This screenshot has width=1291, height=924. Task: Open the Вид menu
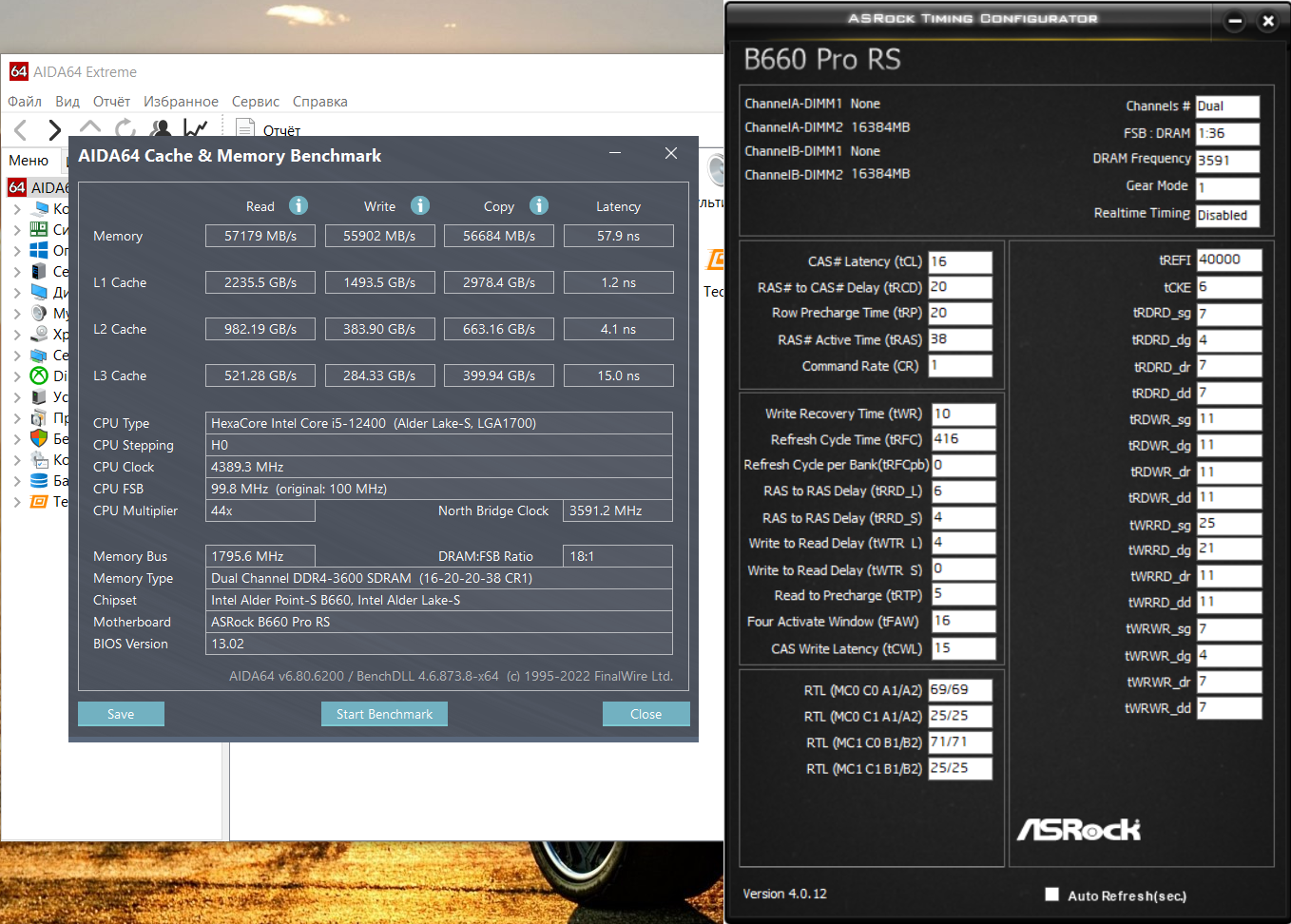pos(67,102)
